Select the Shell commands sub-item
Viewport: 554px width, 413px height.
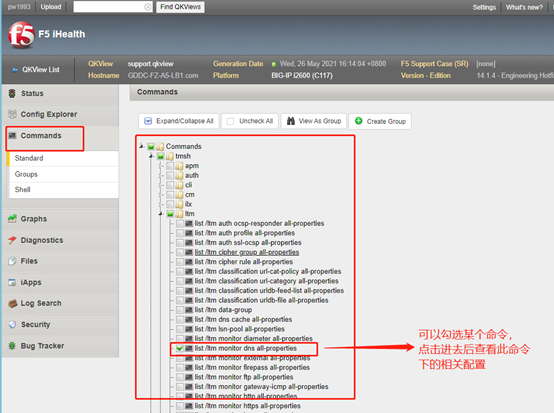click(63, 190)
